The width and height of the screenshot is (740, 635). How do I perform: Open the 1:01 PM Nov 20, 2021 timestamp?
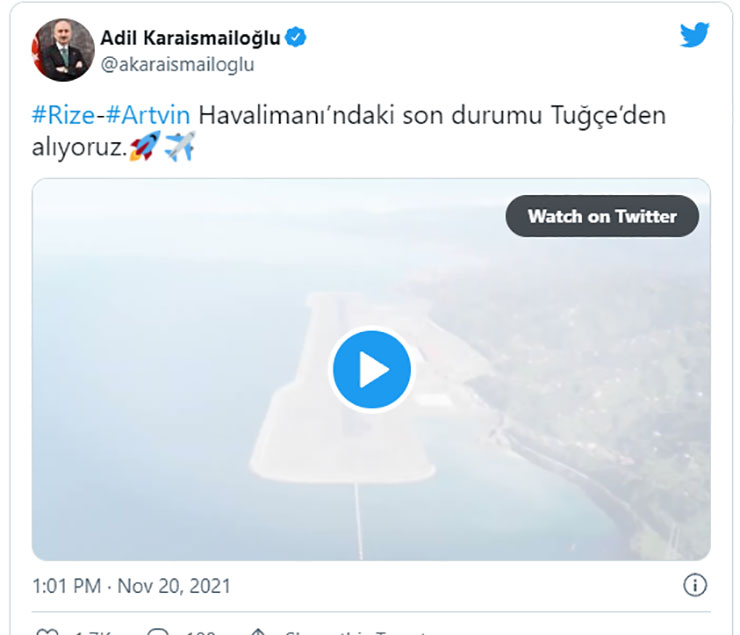click(x=131, y=586)
